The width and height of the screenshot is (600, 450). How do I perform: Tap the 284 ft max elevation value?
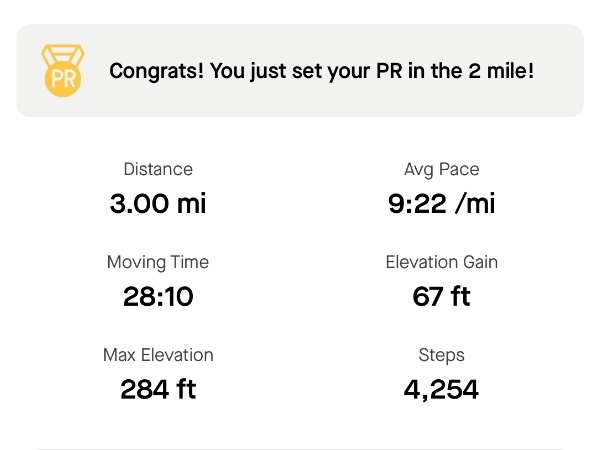click(158, 389)
